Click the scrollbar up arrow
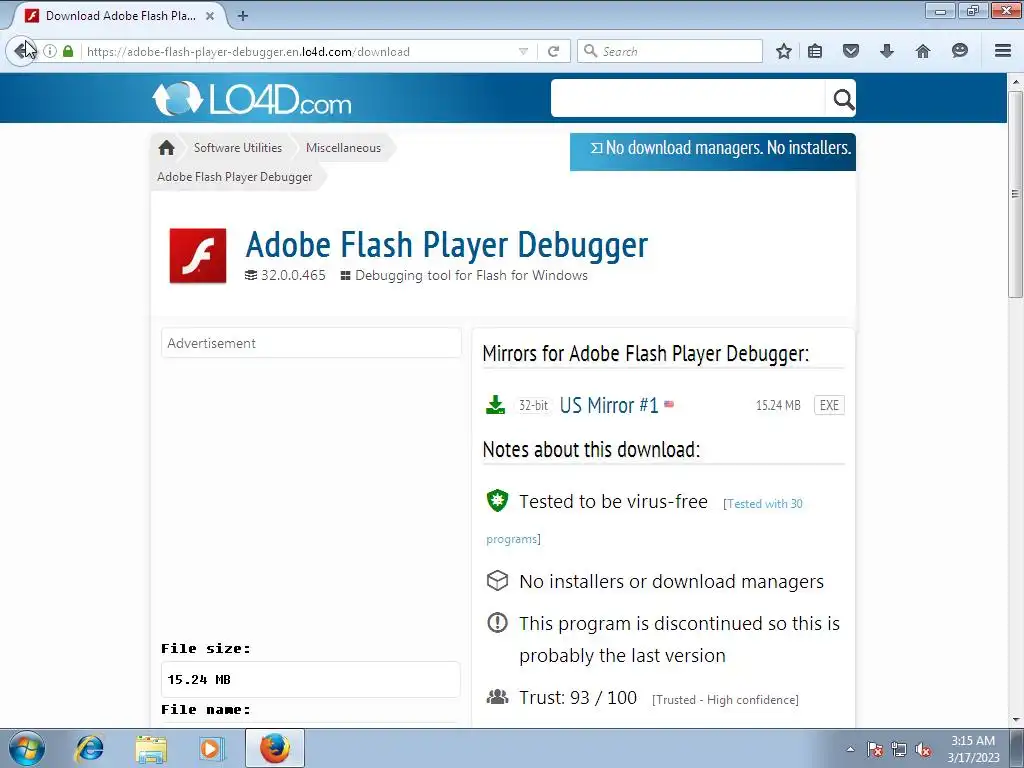 [1015, 82]
